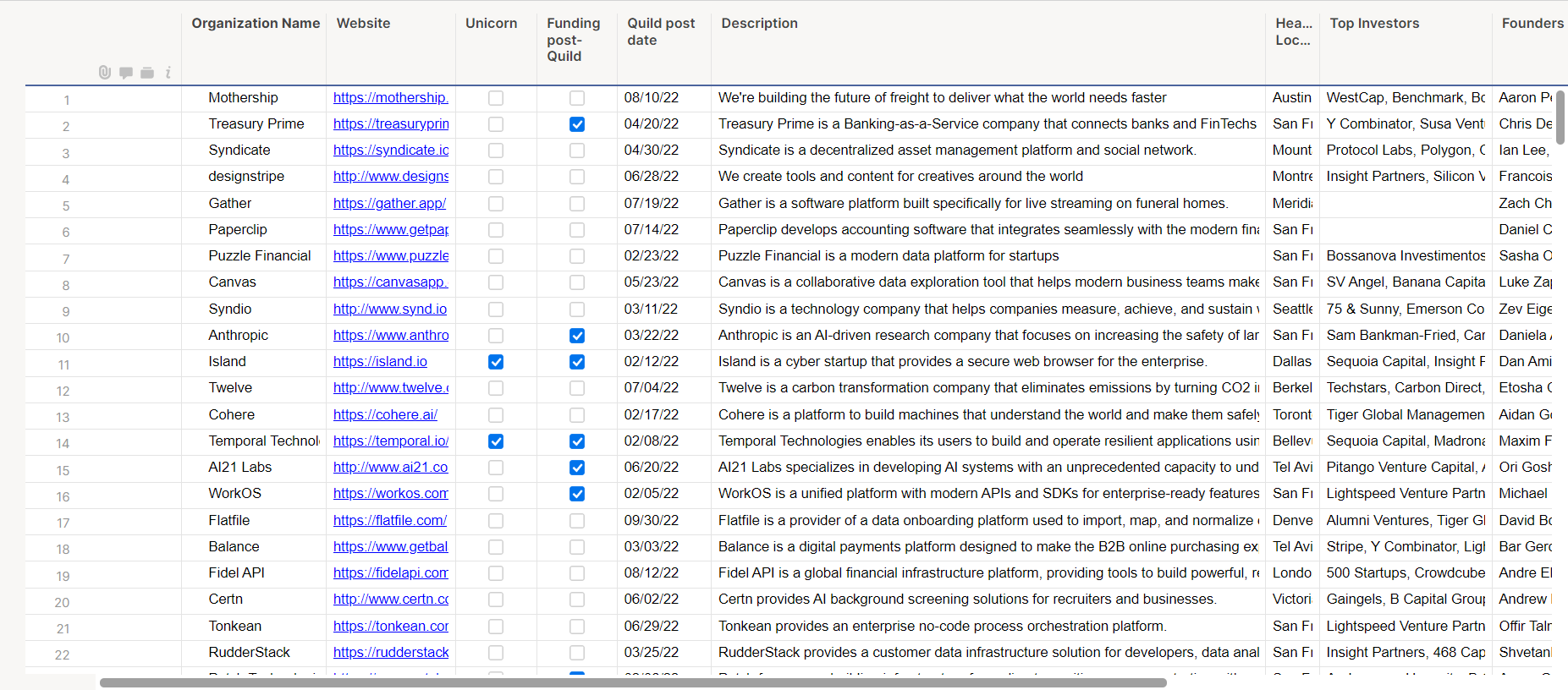Click the Tiger Global Management investors cell
This screenshot has width=1568, height=690.
1406,415
